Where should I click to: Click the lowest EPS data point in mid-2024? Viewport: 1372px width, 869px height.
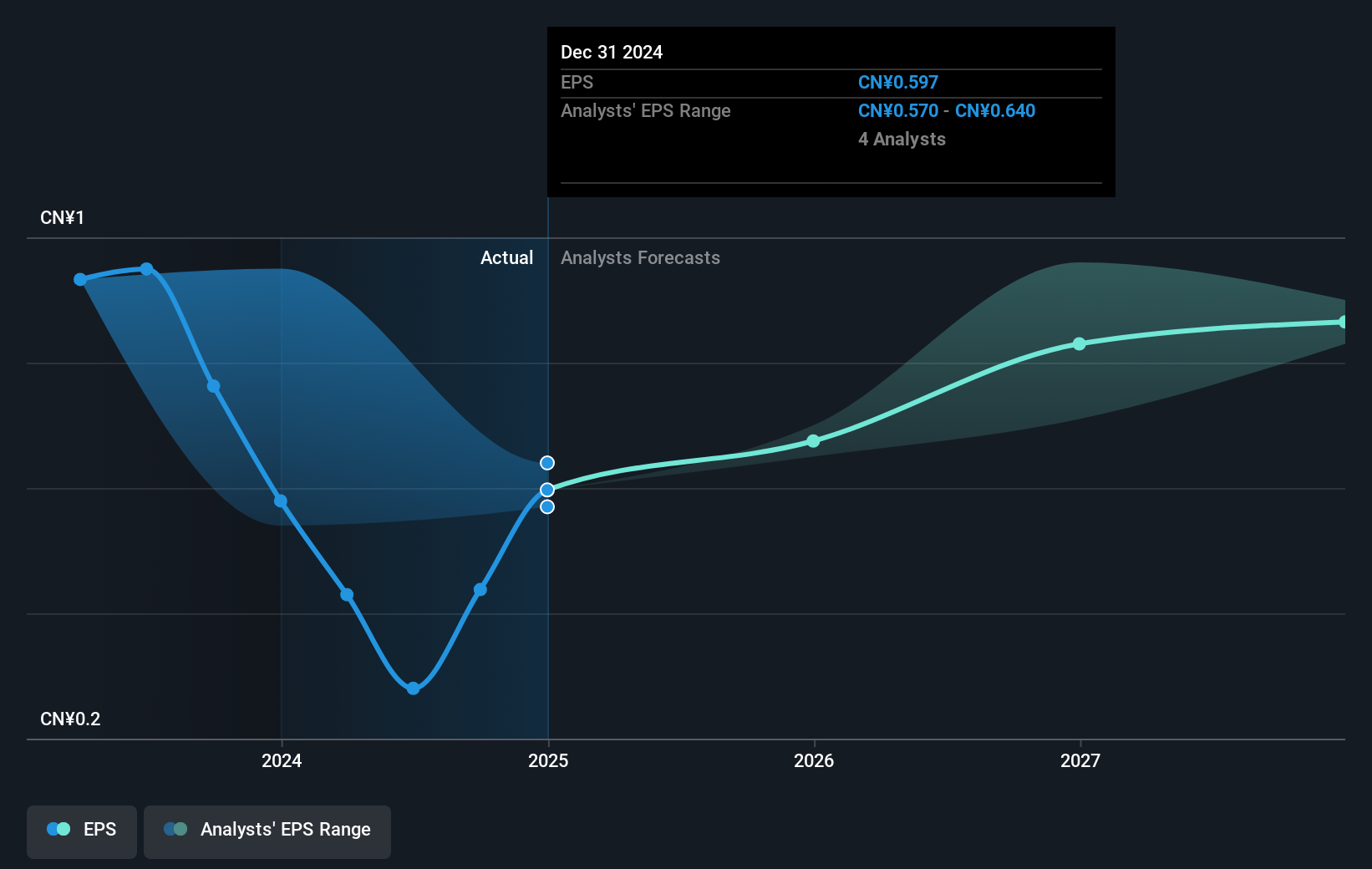413,689
